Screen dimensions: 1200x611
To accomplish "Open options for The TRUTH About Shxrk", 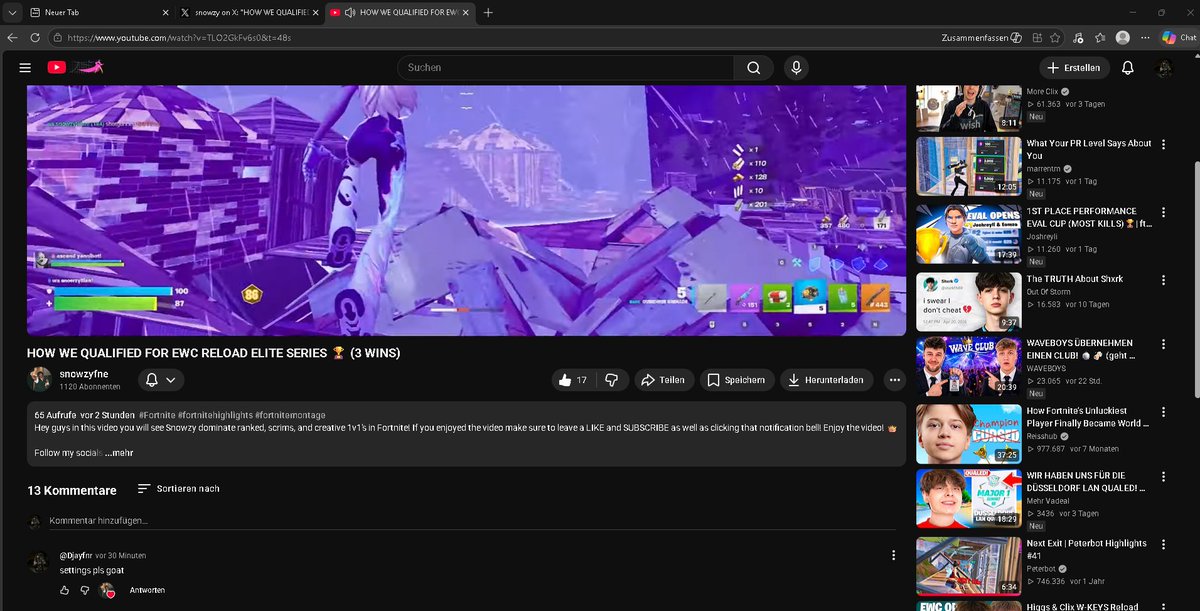I will [1163, 280].
